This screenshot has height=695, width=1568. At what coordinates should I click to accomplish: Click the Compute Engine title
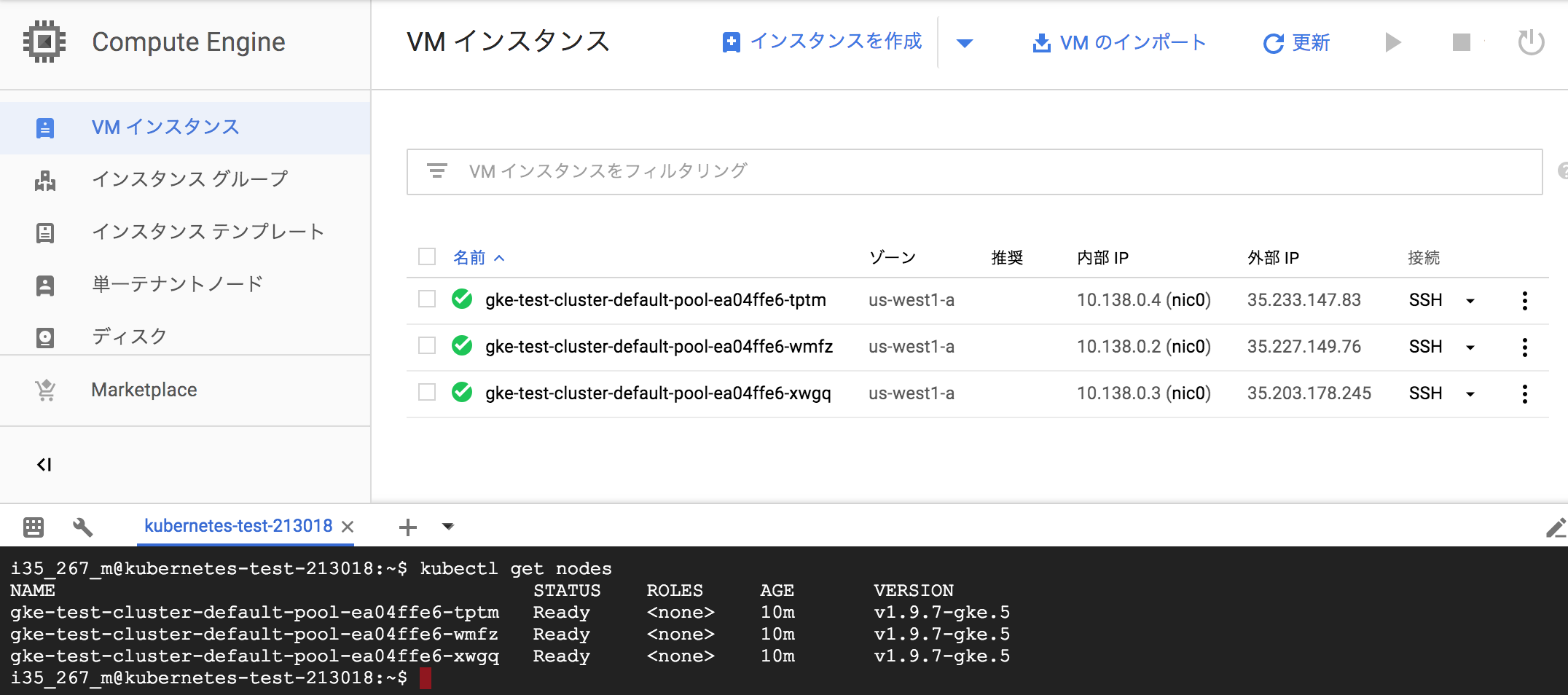pos(189,42)
